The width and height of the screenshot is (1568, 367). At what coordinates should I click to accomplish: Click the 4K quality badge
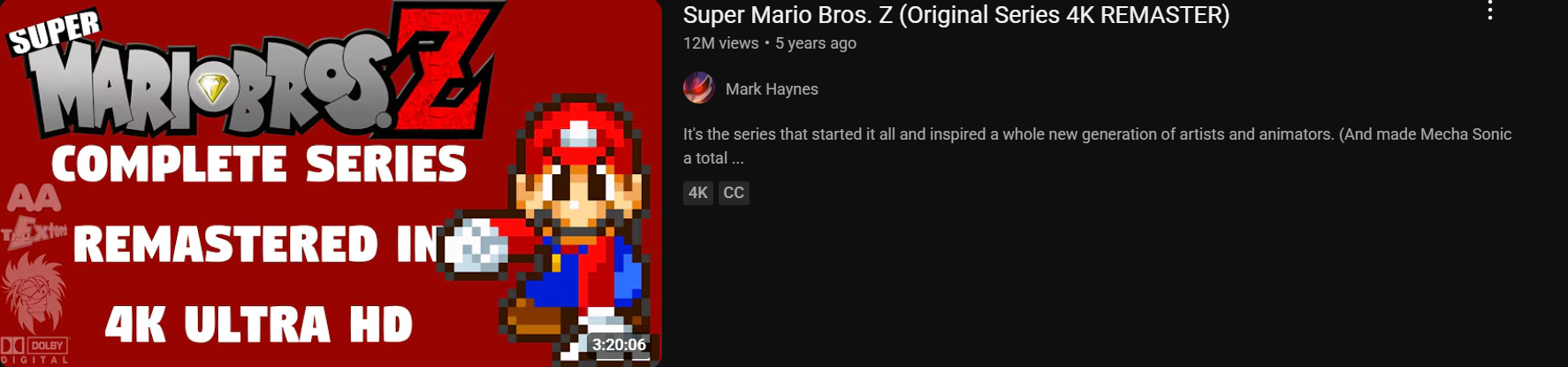[698, 193]
